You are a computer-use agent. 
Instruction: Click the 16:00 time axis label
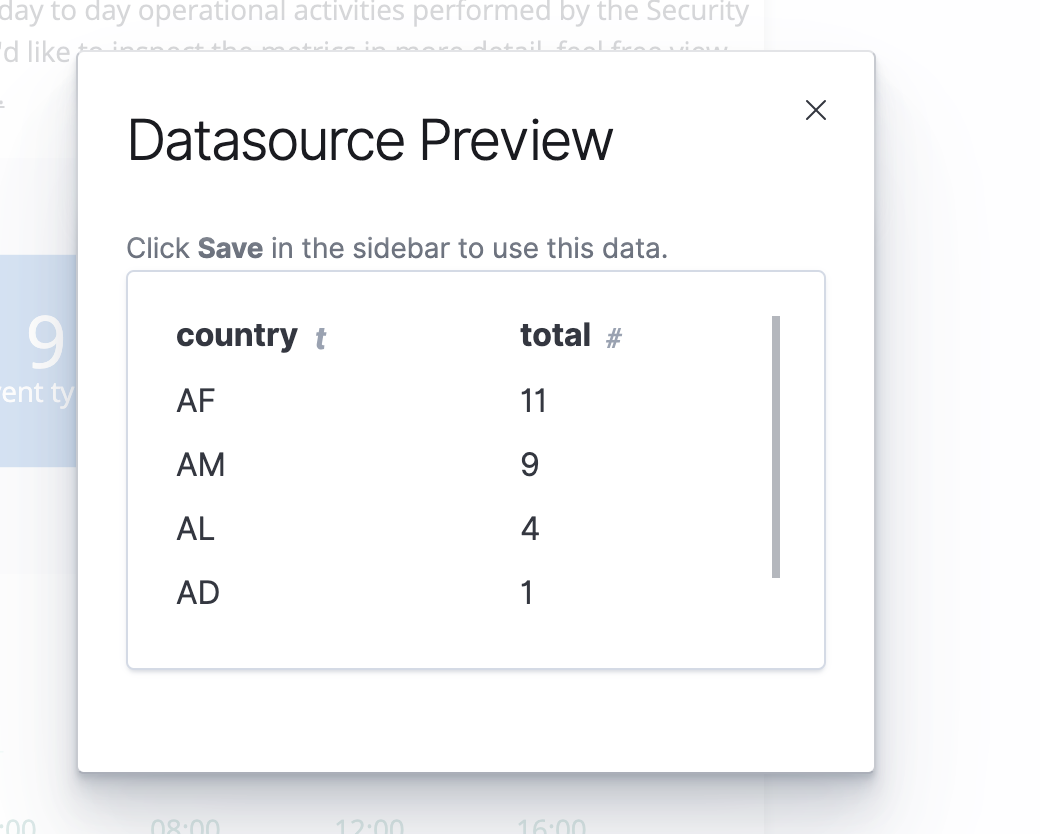[x=552, y=826]
